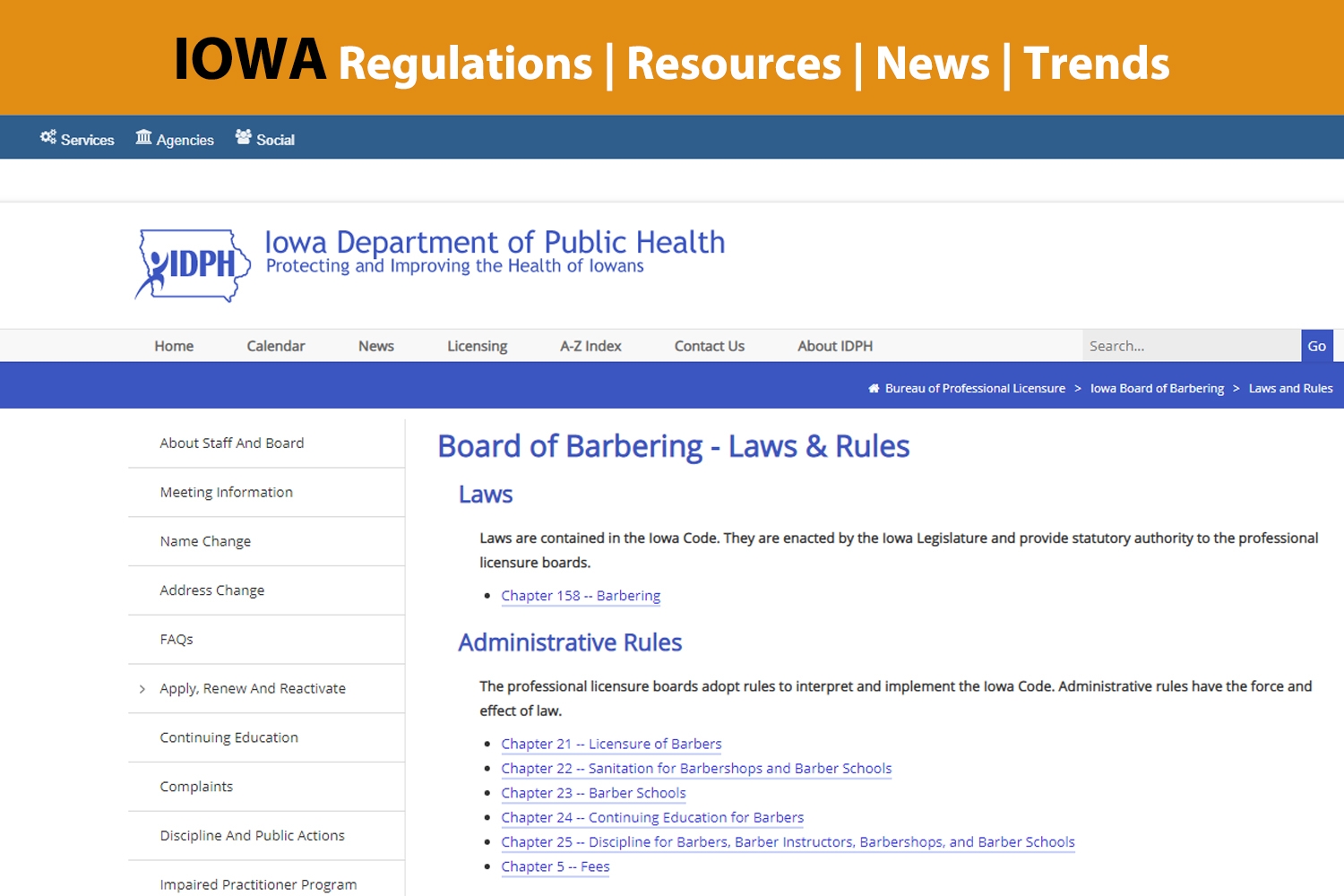Viewport: 1344px width, 896px height.
Task: Open Meeting Information sidebar item
Action: pyautogui.click(x=226, y=492)
